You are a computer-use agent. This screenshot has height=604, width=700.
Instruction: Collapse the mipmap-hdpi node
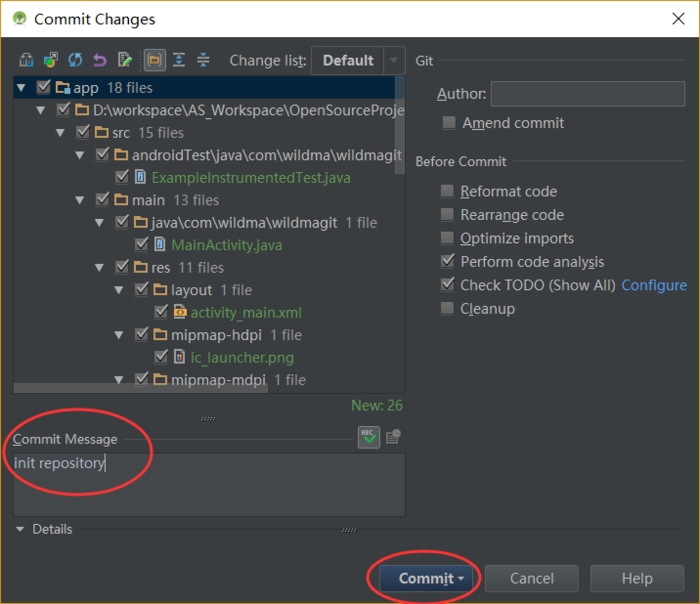(119, 335)
